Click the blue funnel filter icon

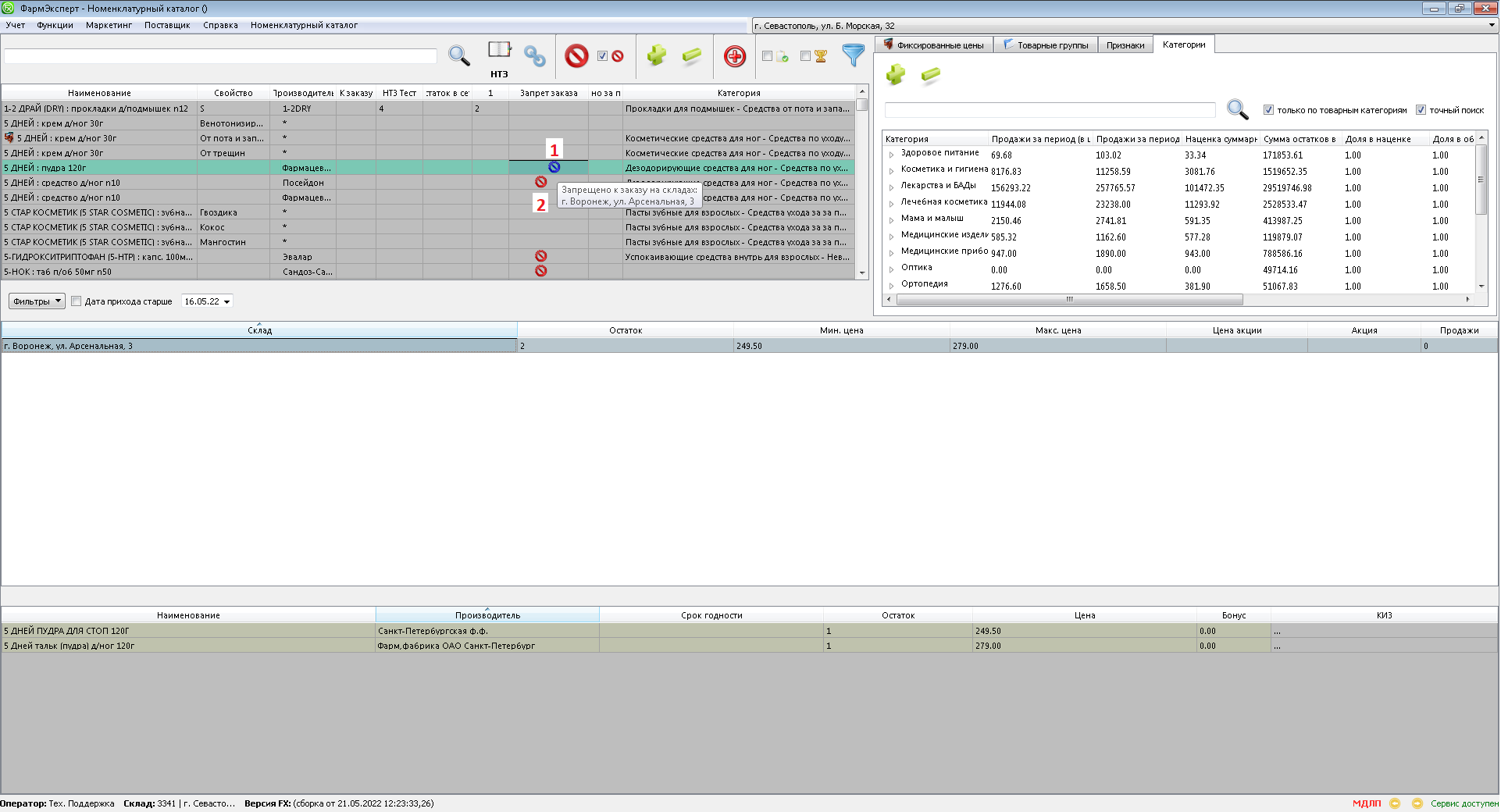[853, 55]
